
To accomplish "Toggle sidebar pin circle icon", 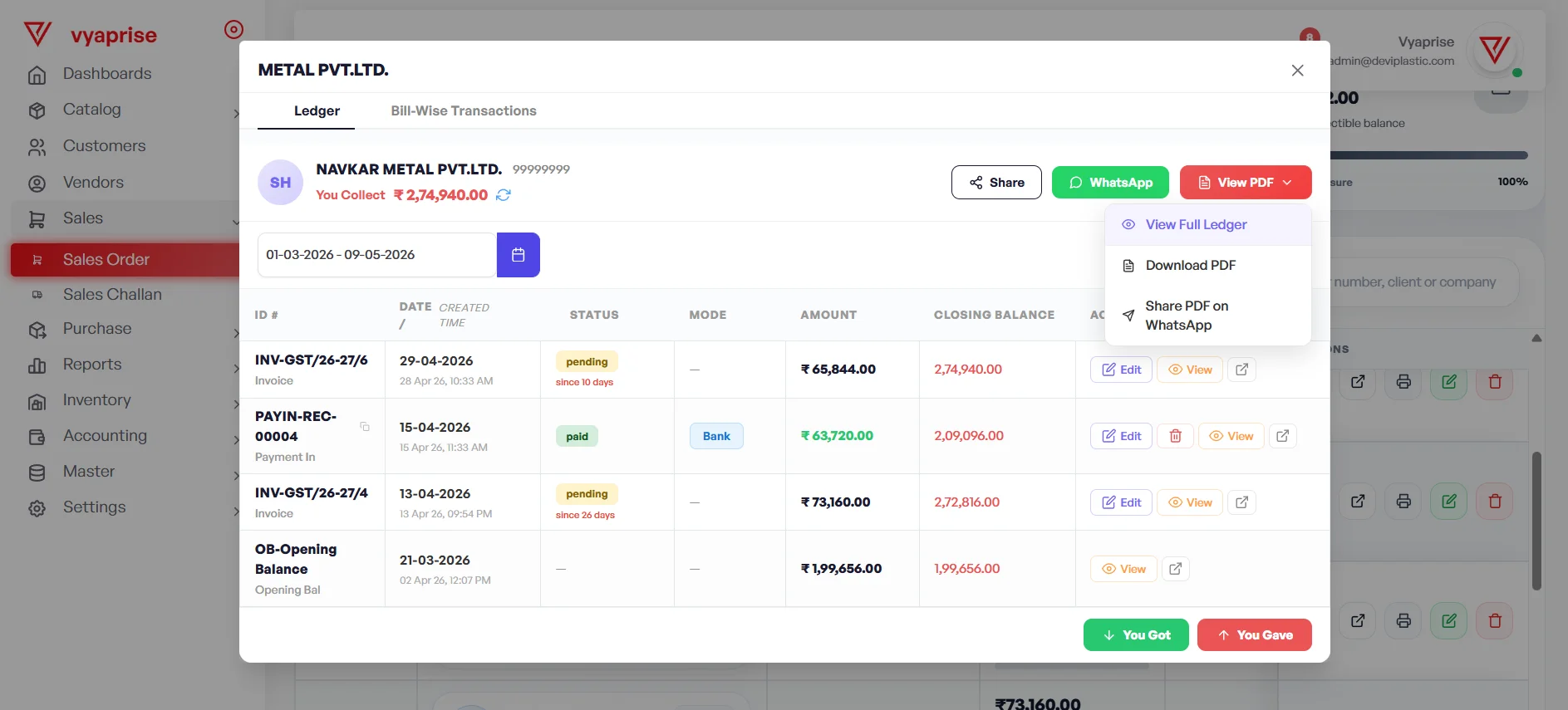I will pyautogui.click(x=233, y=30).
